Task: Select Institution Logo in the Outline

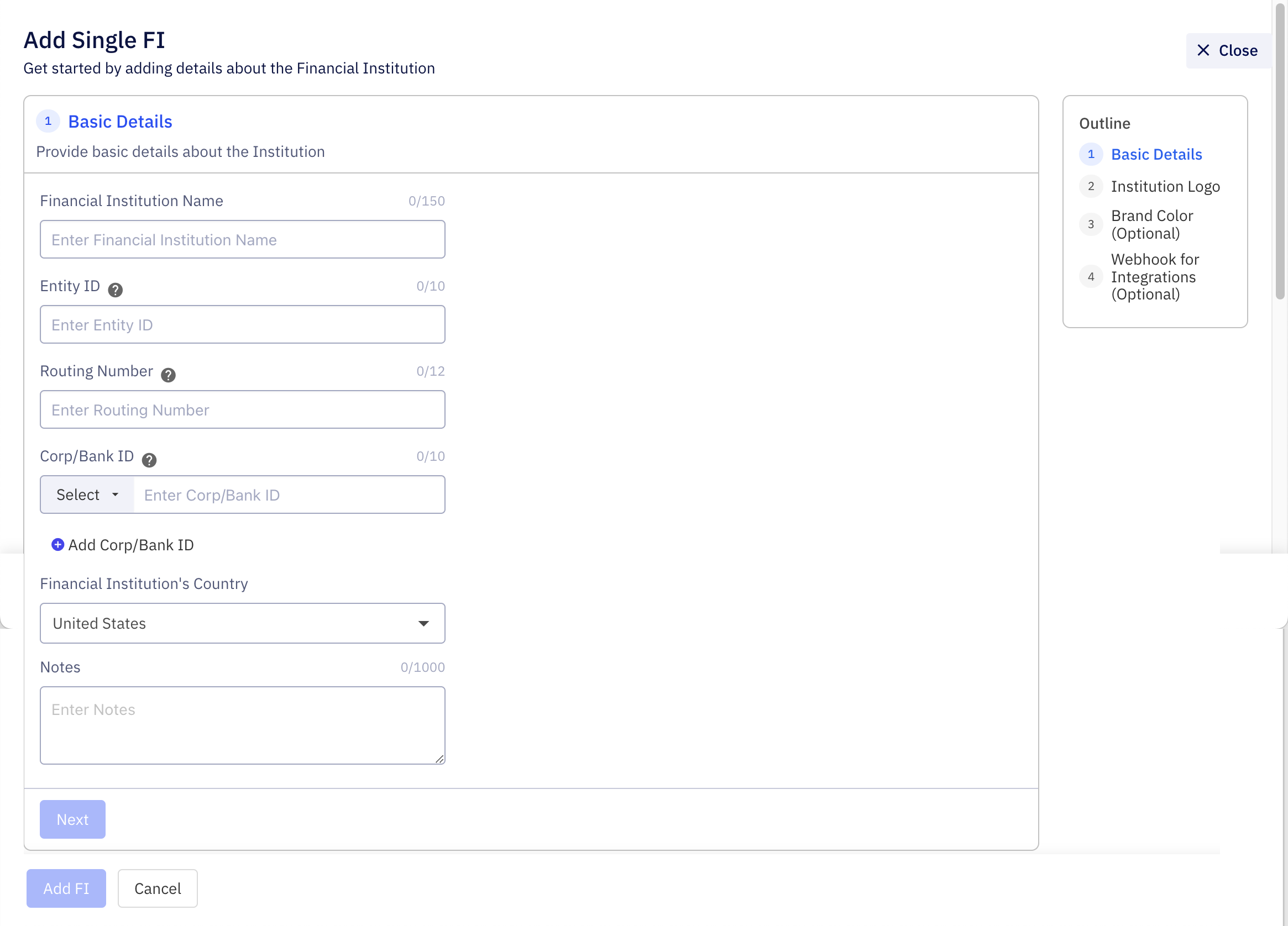Action: click(x=1166, y=186)
